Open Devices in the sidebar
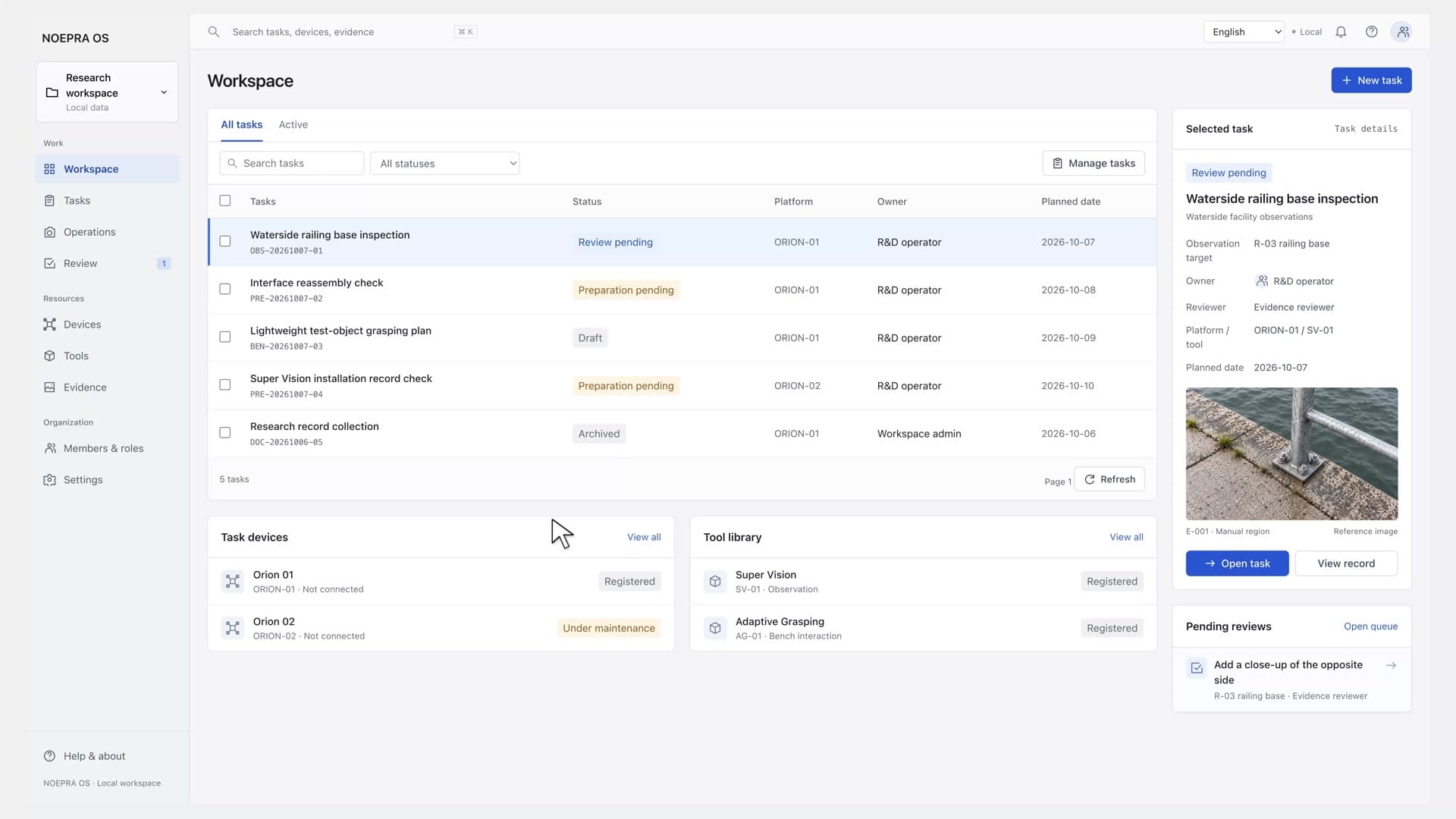The image size is (1456, 819). click(x=107, y=325)
